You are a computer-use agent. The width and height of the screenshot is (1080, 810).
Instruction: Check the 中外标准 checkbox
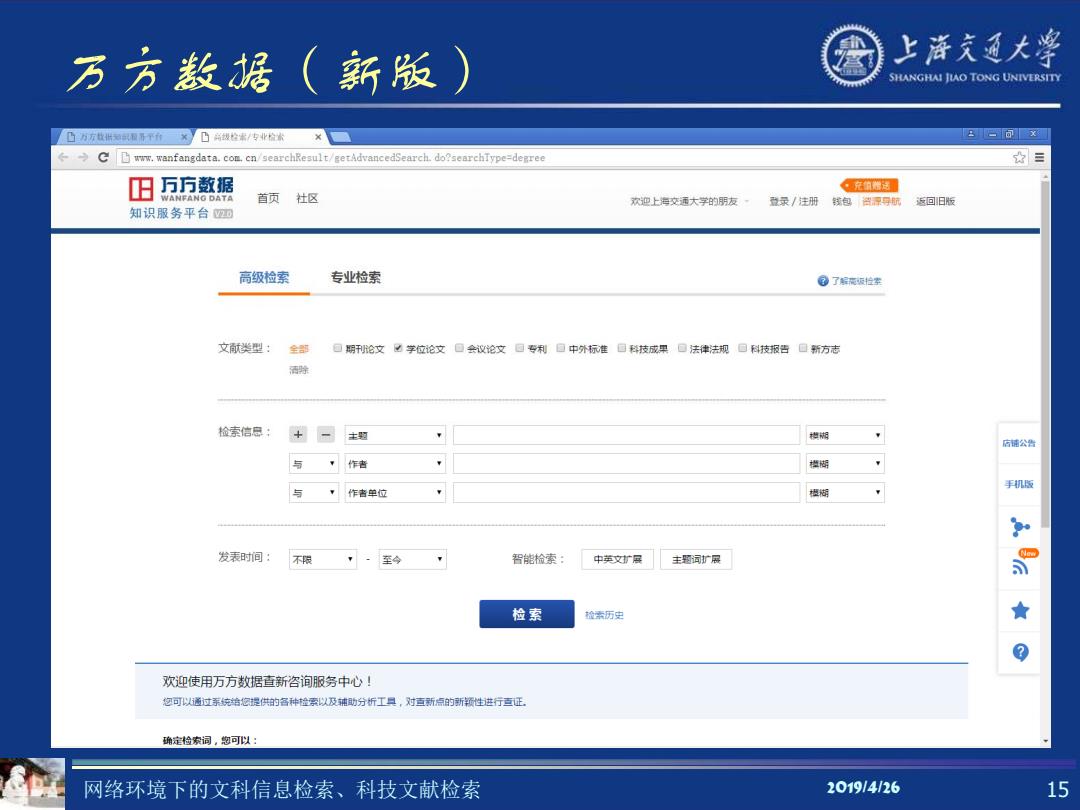point(561,348)
